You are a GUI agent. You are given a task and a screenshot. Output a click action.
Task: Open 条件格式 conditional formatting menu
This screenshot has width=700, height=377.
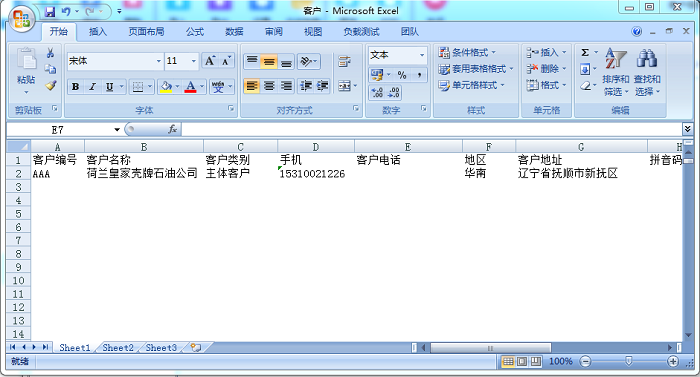click(x=467, y=53)
